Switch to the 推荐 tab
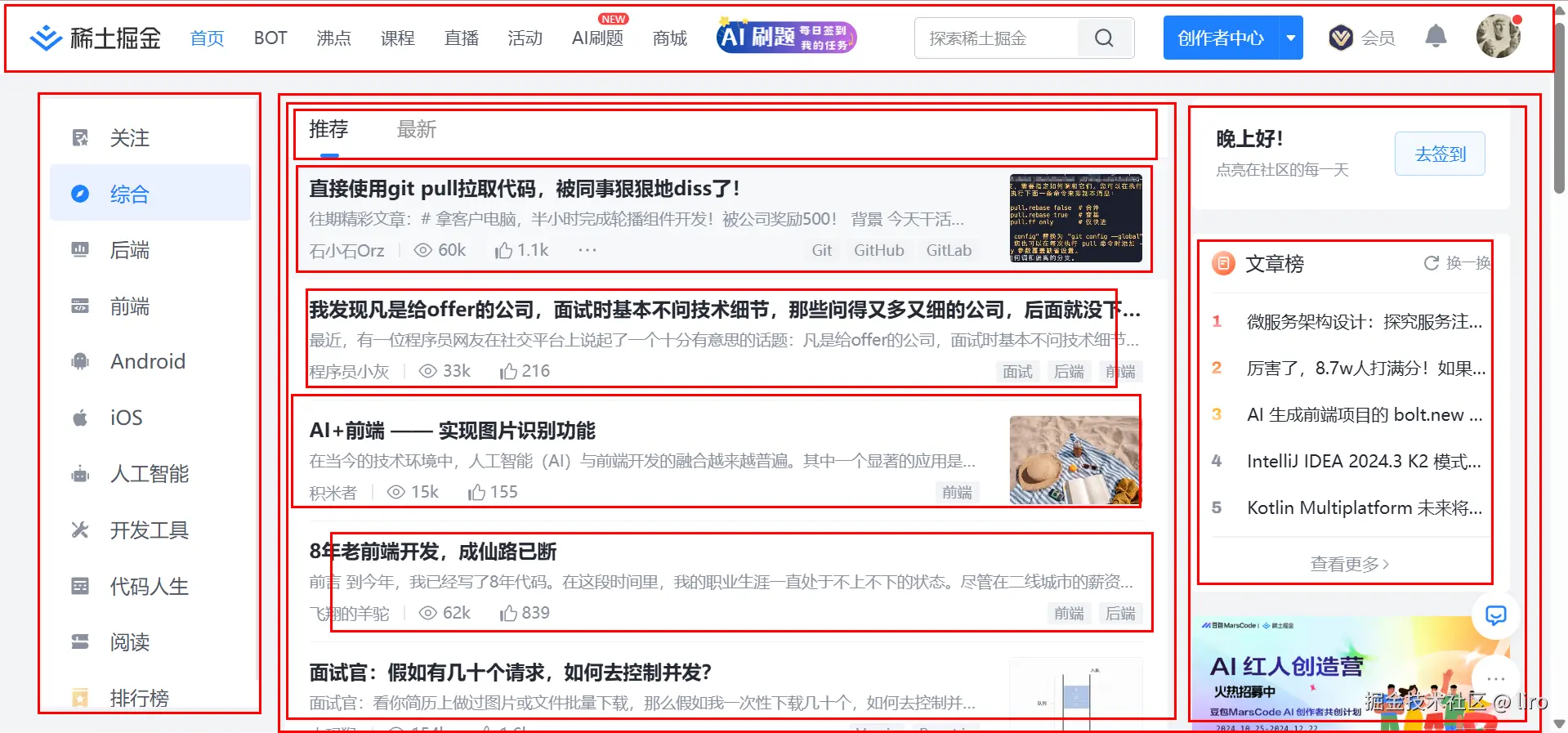Image resolution: width=1568 pixels, height=733 pixels. tap(328, 129)
